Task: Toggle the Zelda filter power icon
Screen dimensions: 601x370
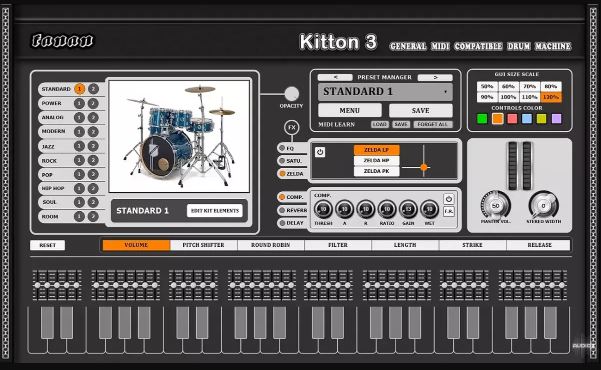Action: coord(320,152)
